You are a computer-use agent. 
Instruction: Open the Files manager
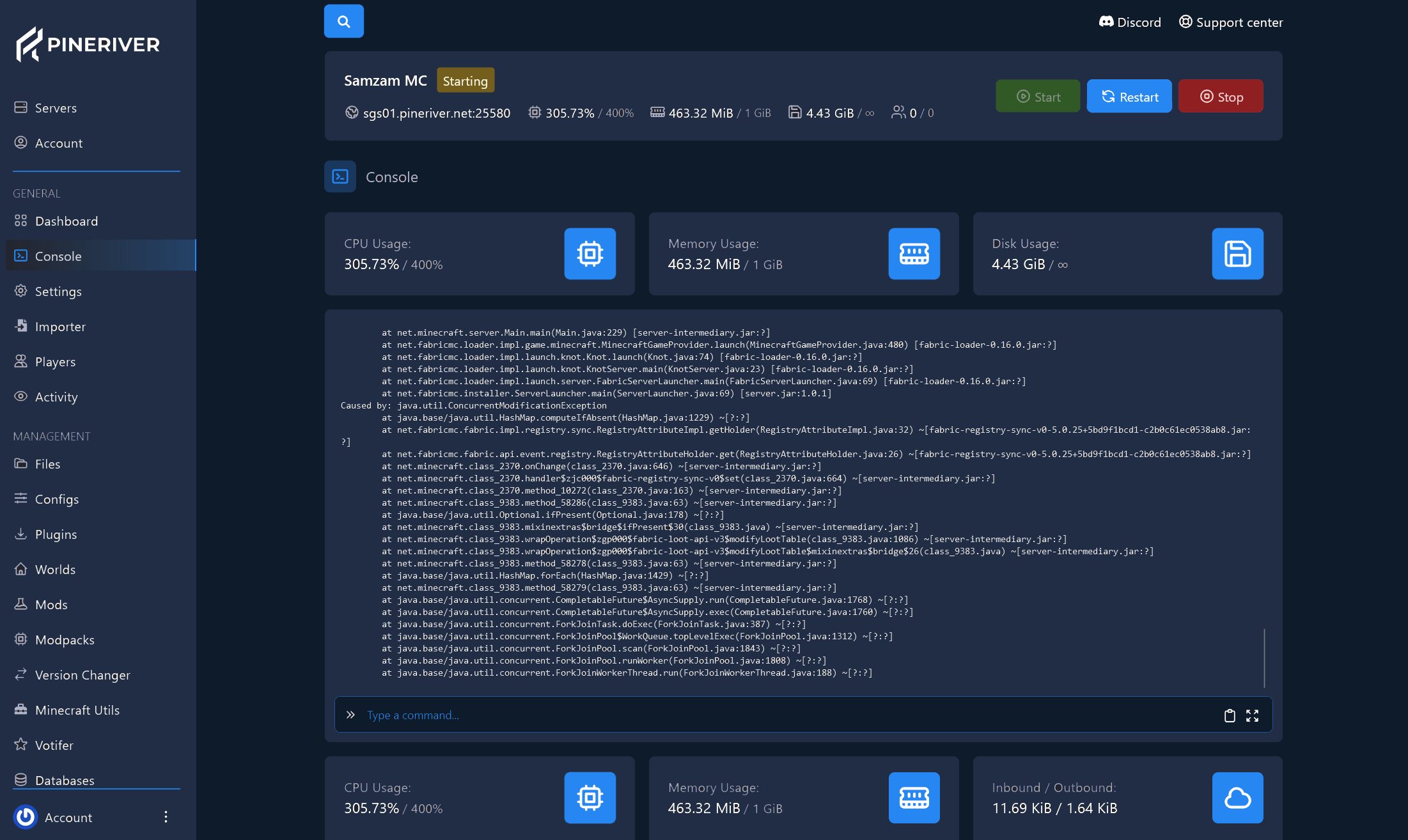[47, 464]
